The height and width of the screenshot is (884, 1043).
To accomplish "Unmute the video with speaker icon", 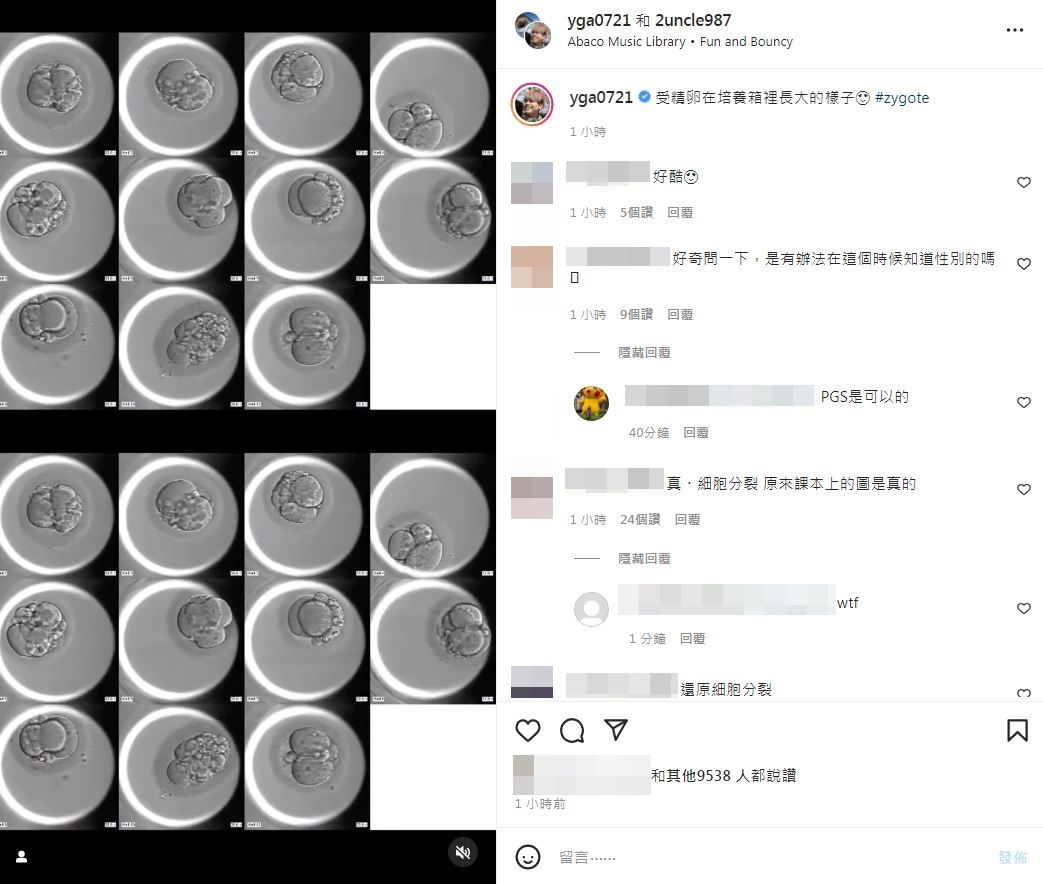I will [x=463, y=852].
